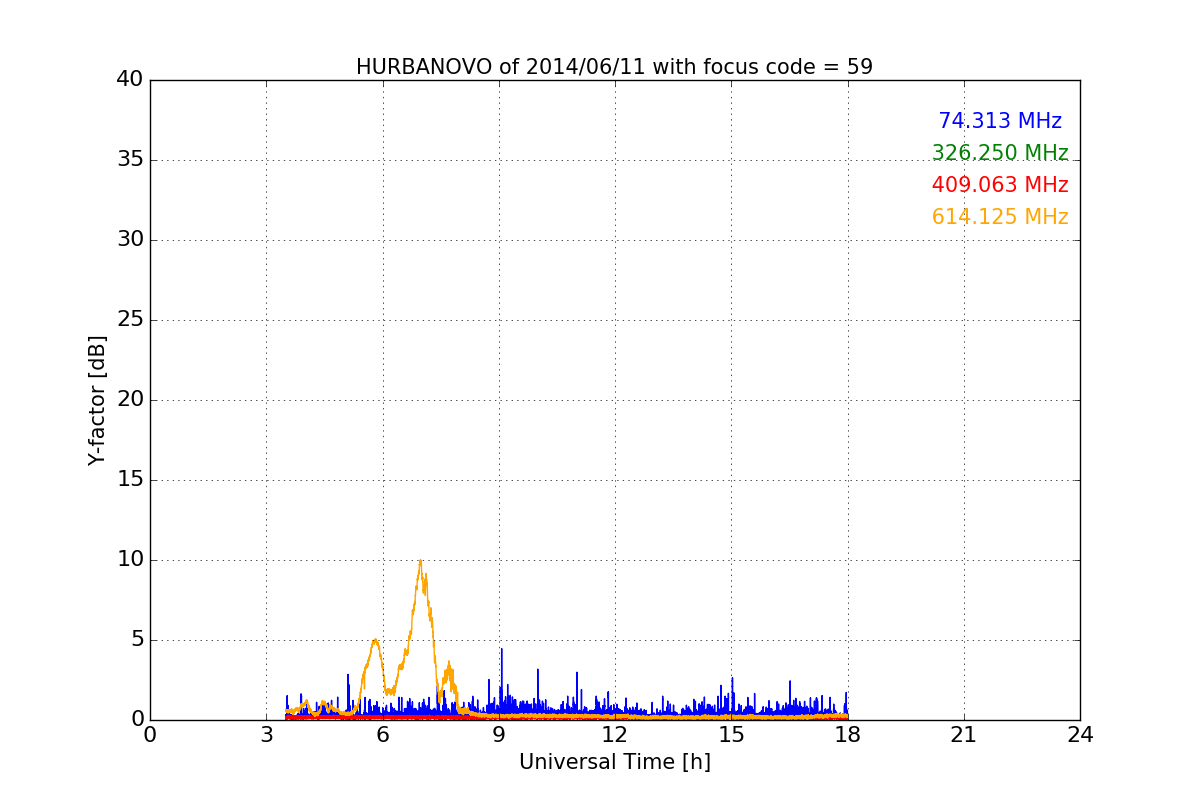Viewport: 1200px width, 800px height.
Task: Select the 614.125 MHz legend label
Action: (1000, 217)
